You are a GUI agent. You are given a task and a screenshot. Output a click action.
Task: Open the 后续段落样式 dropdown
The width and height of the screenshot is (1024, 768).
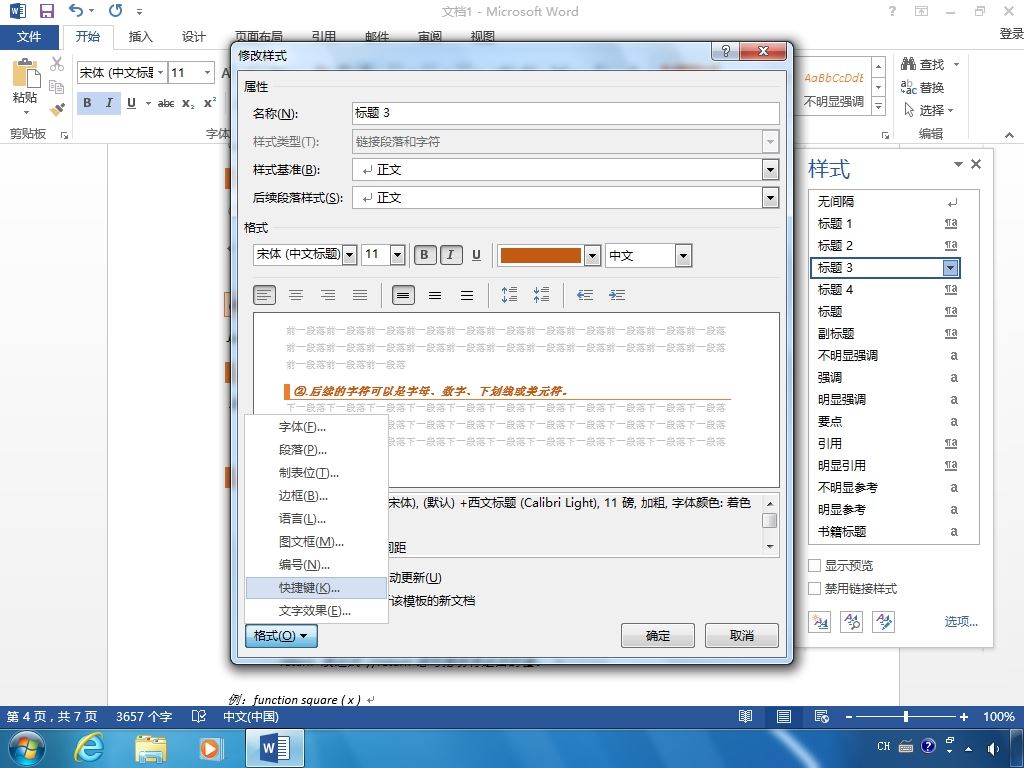(x=771, y=197)
